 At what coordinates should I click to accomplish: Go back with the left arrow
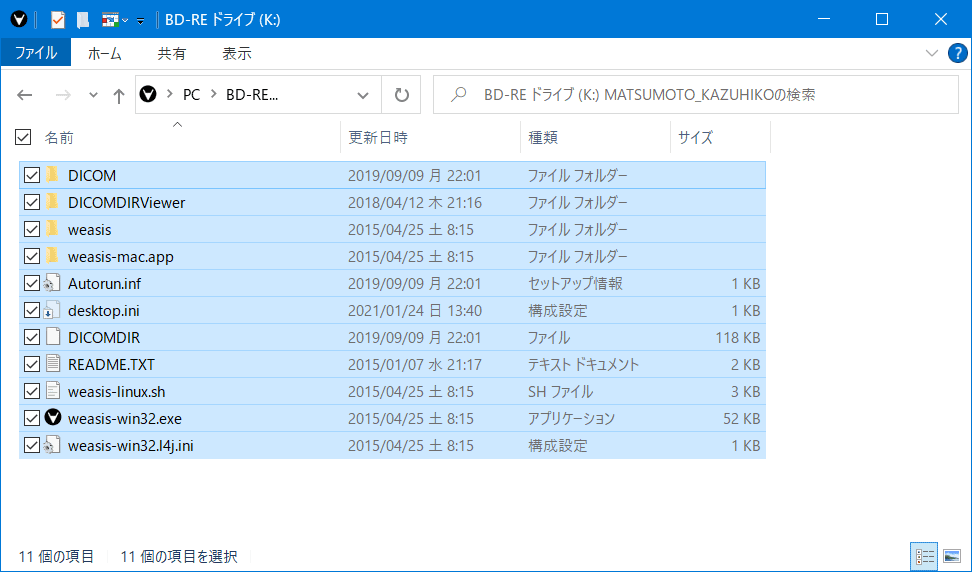coord(25,95)
